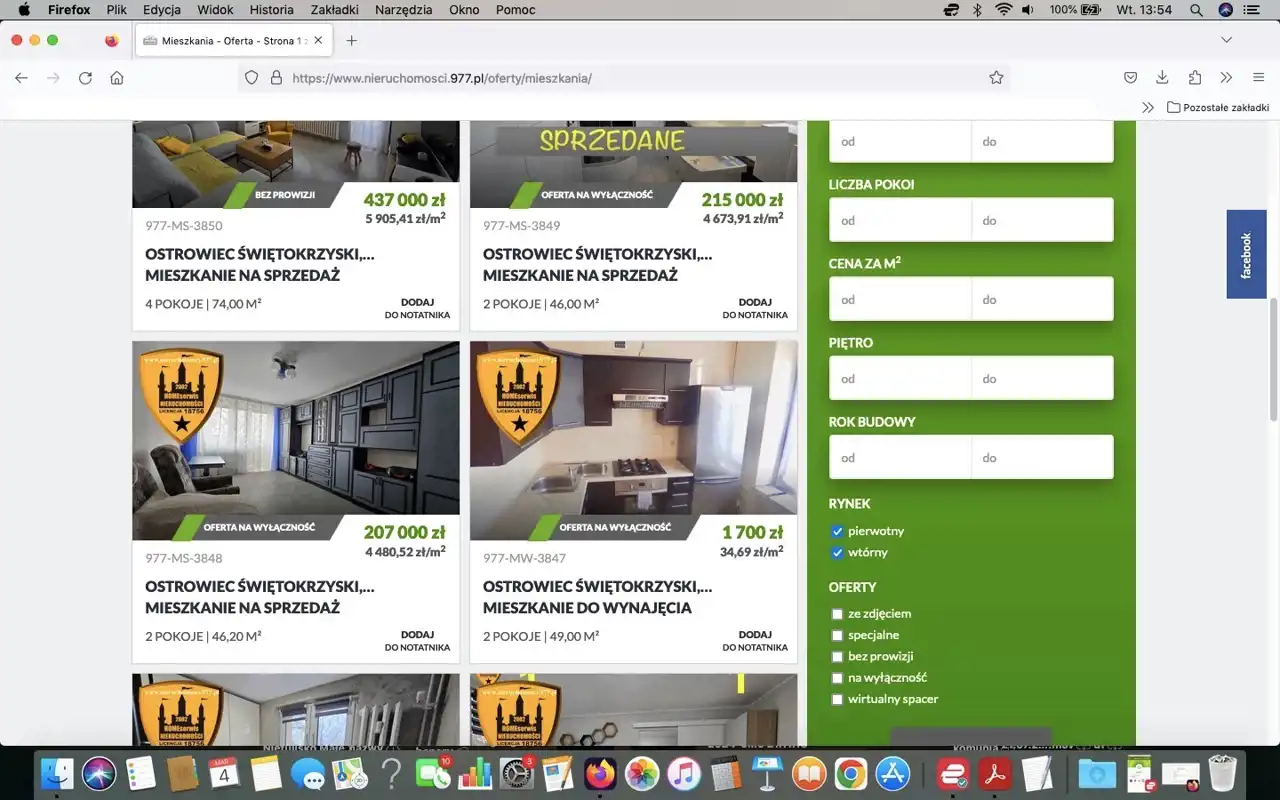Viewport: 1280px width, 800px height.
Task: Click the Liczba pokoi 'od' input field
Action: click(x=900, y=220)
